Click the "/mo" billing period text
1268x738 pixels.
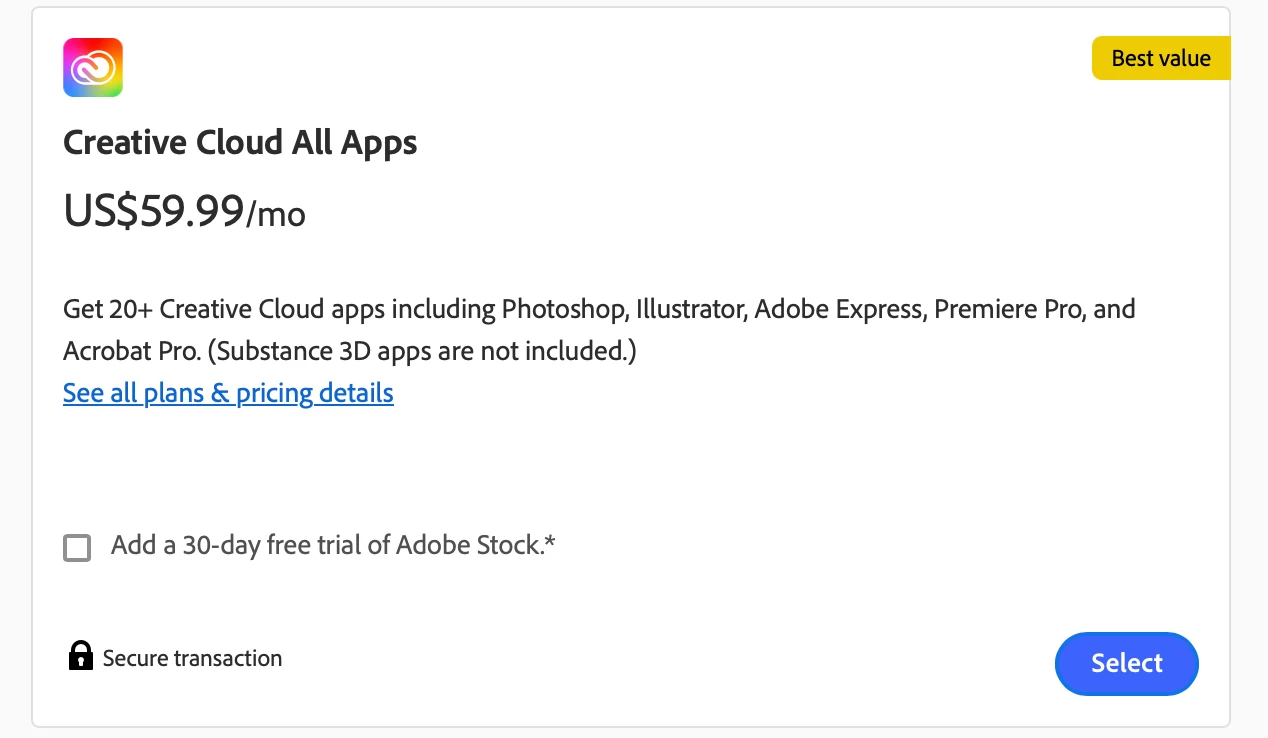(276, 214)
